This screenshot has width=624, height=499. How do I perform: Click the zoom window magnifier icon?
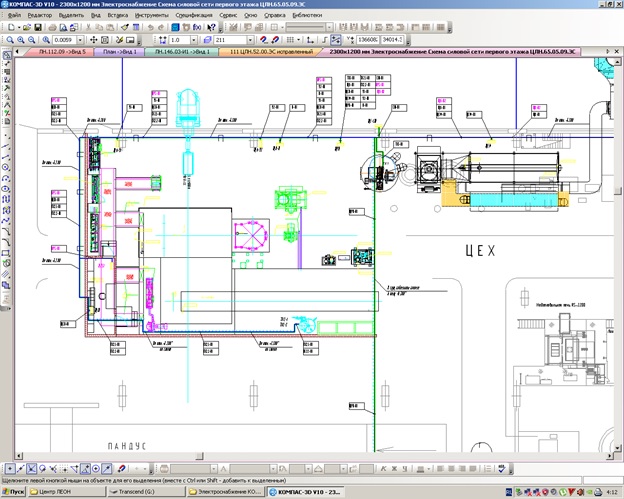click(10, 40)
